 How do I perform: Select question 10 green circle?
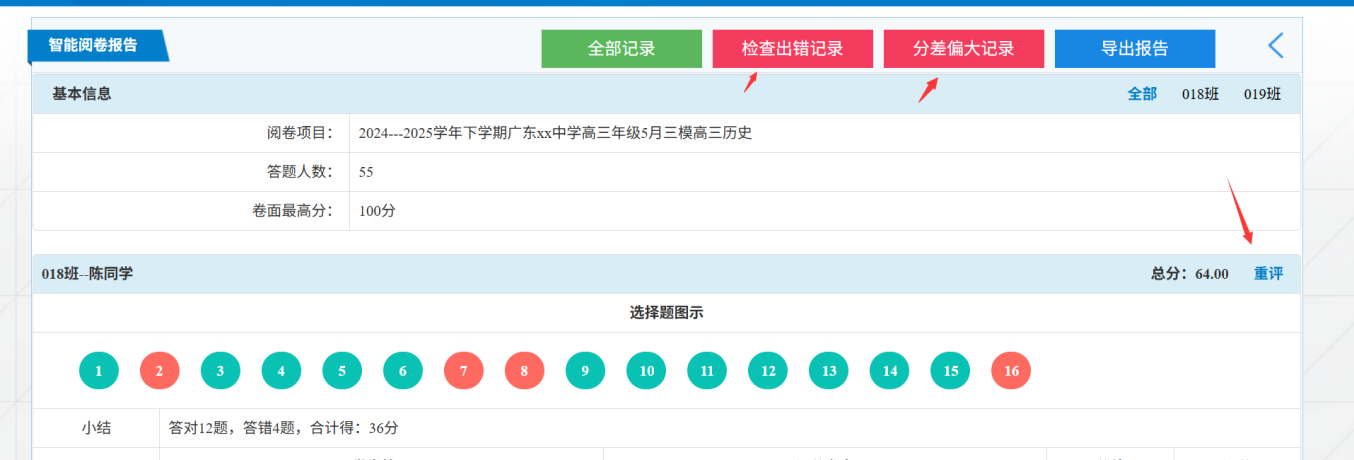[646, 371]
